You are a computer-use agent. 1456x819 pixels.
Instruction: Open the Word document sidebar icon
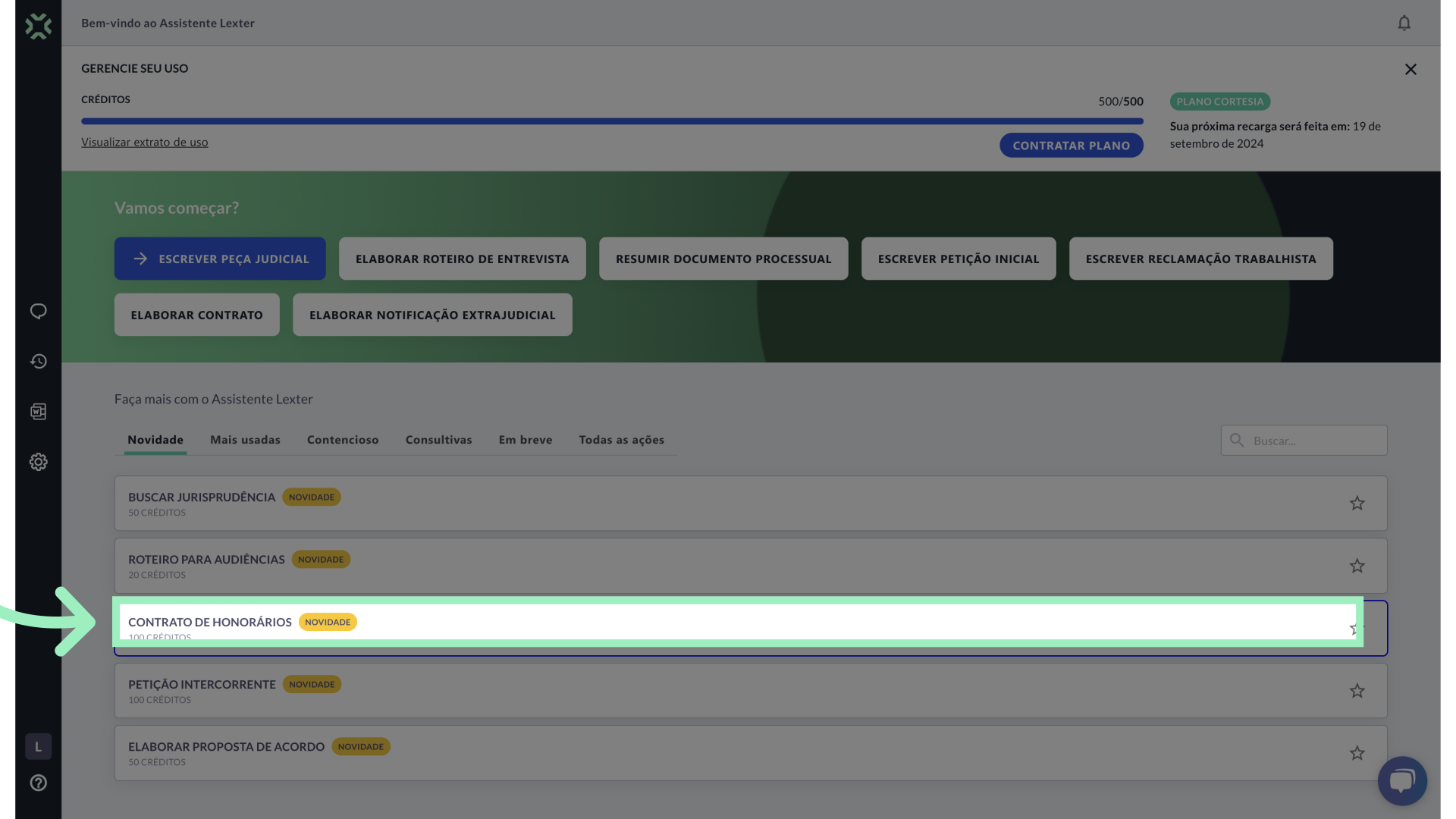point(38,412)
